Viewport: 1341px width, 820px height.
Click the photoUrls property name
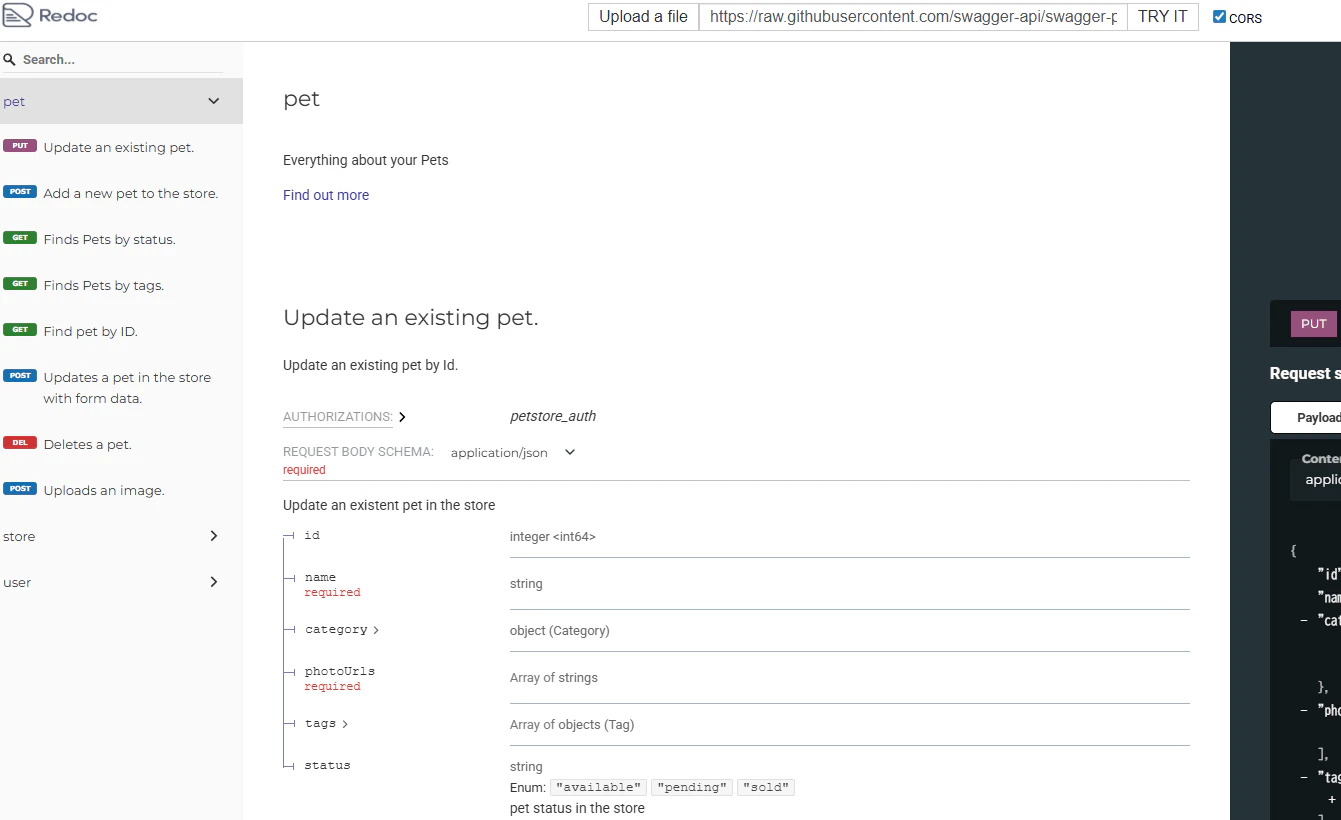pyautogui.click(x=340, y=671)
